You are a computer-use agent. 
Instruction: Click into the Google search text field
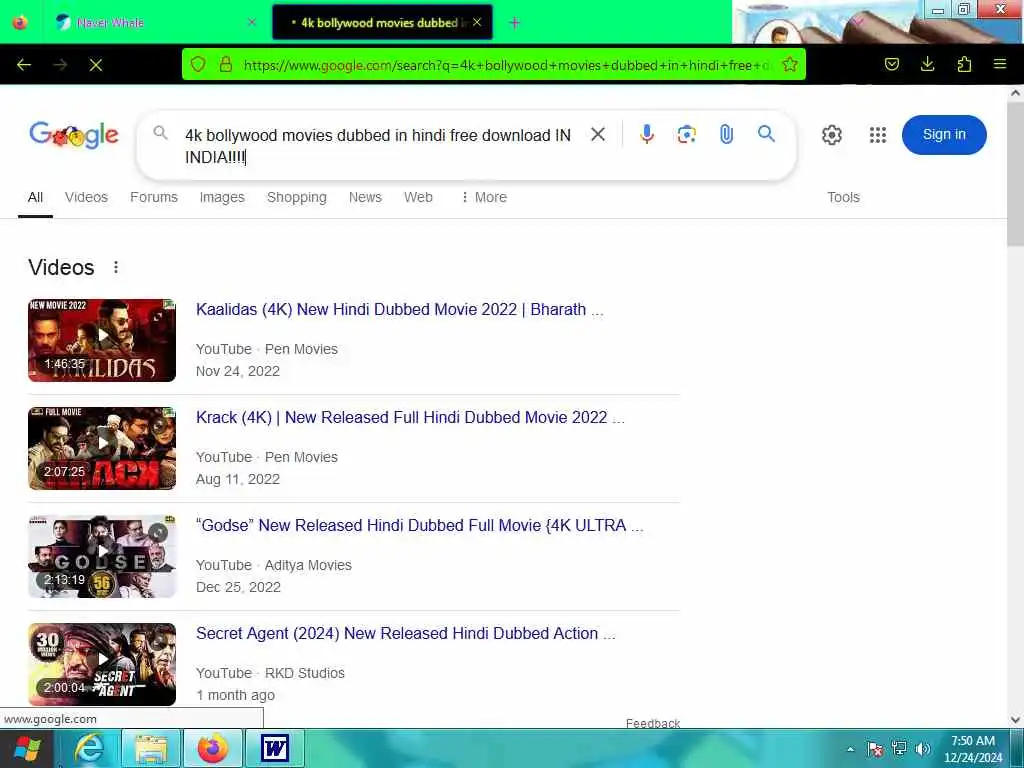click(379, 146)
